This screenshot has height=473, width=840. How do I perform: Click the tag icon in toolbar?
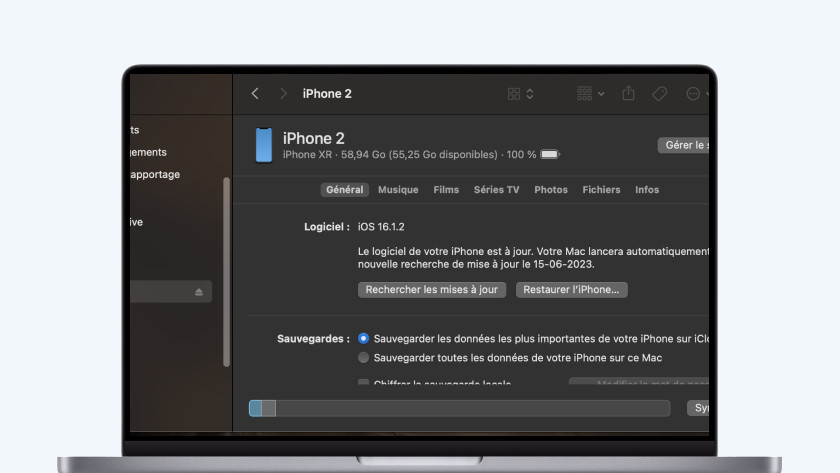pos(659,94)
